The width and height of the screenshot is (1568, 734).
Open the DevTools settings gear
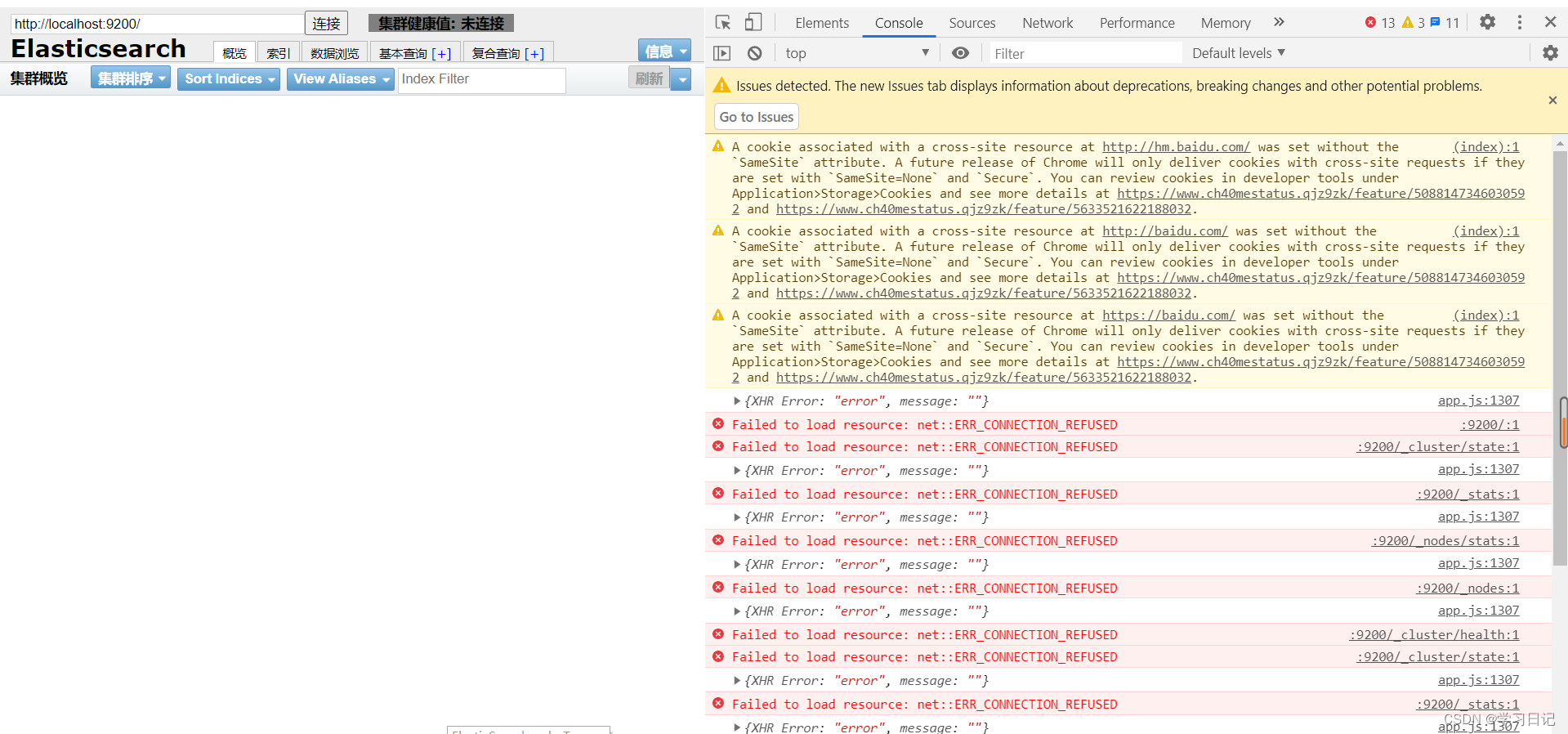[1488, 22]
